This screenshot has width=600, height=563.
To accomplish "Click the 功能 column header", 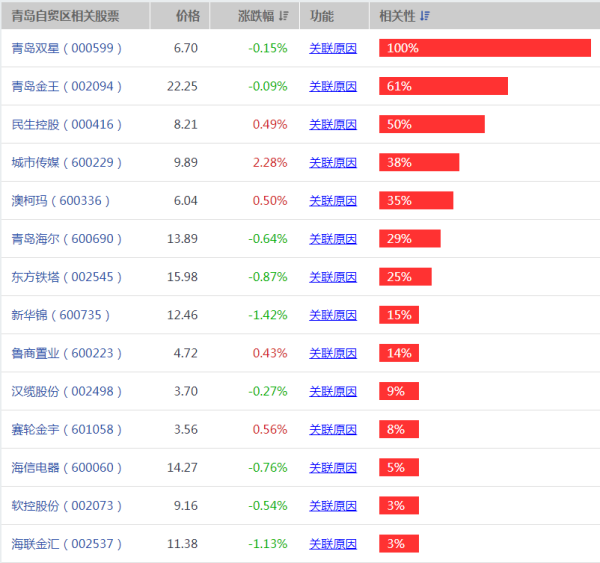I will [x=334, y=15].
